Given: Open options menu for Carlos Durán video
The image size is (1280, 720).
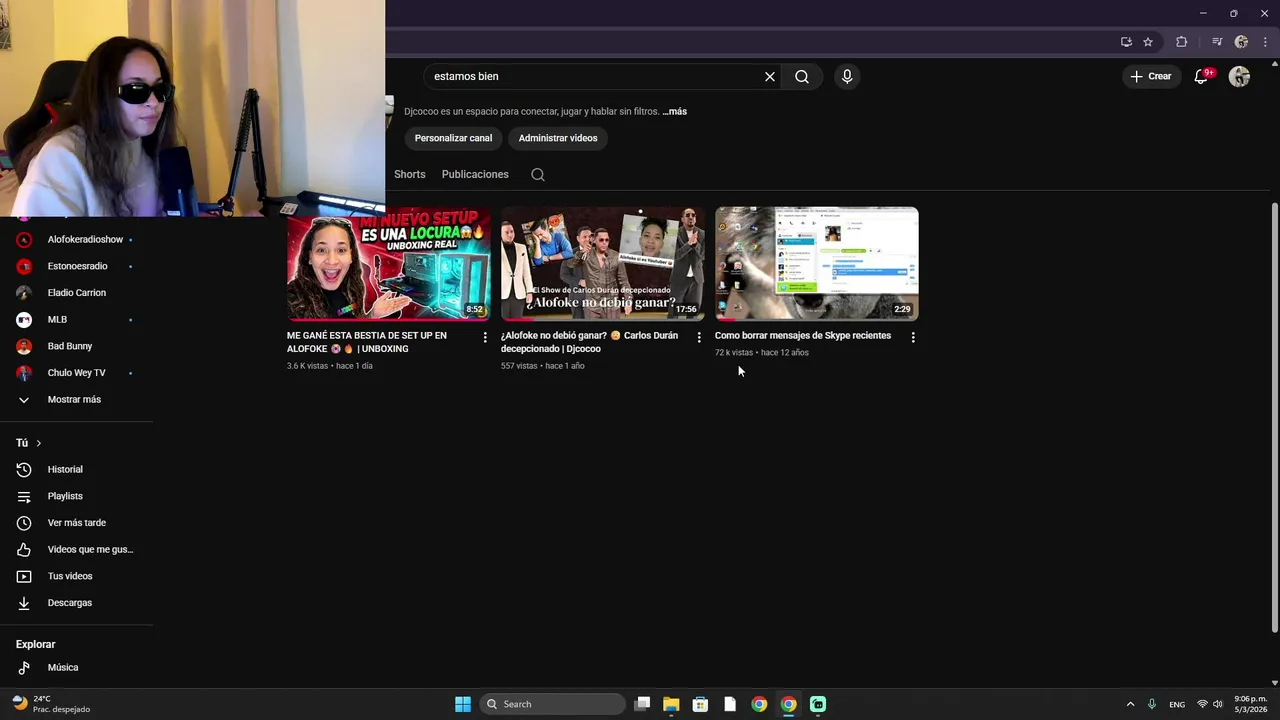Looking at the screenshot, I should (x=699, y=337).
